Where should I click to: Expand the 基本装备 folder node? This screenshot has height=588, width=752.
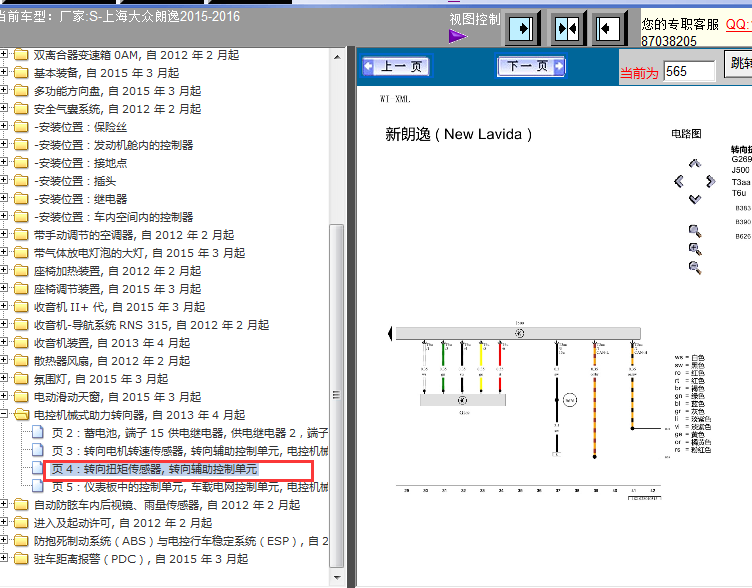pyautogui.click(x=4, y=72)
